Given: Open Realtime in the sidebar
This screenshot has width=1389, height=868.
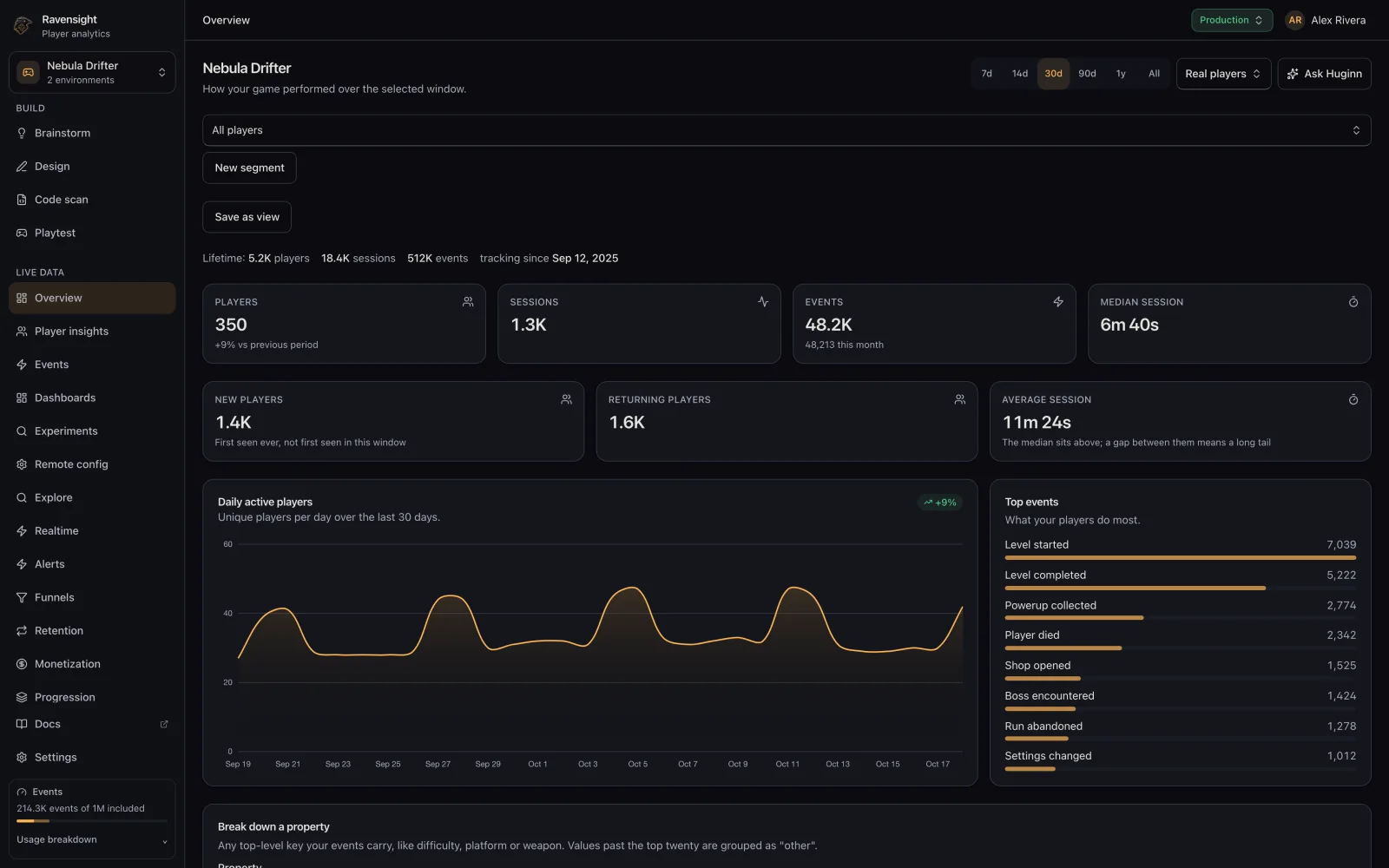Looking at the screenshot, I should coord(92,531).
